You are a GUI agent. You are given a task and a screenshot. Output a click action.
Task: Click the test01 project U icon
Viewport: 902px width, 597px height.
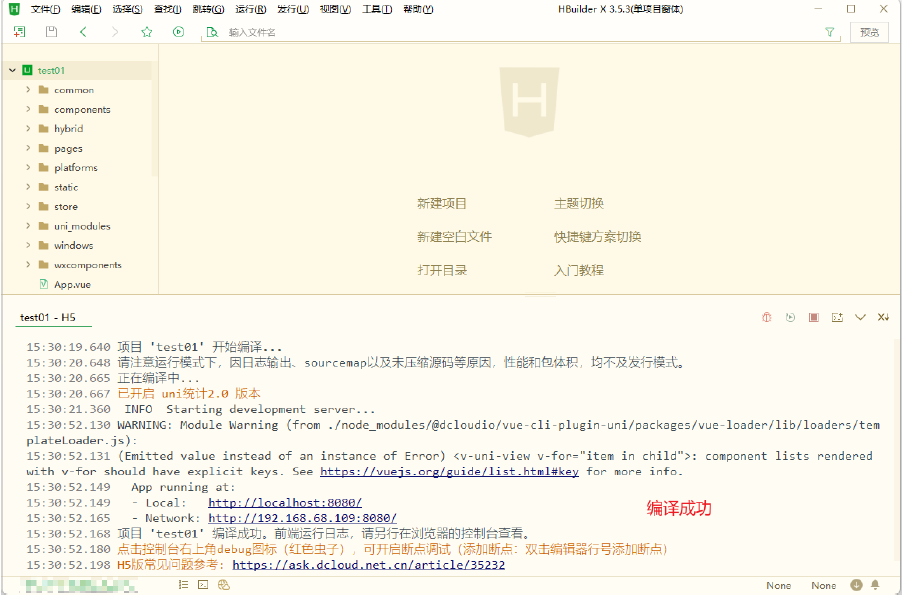point(27,70)
